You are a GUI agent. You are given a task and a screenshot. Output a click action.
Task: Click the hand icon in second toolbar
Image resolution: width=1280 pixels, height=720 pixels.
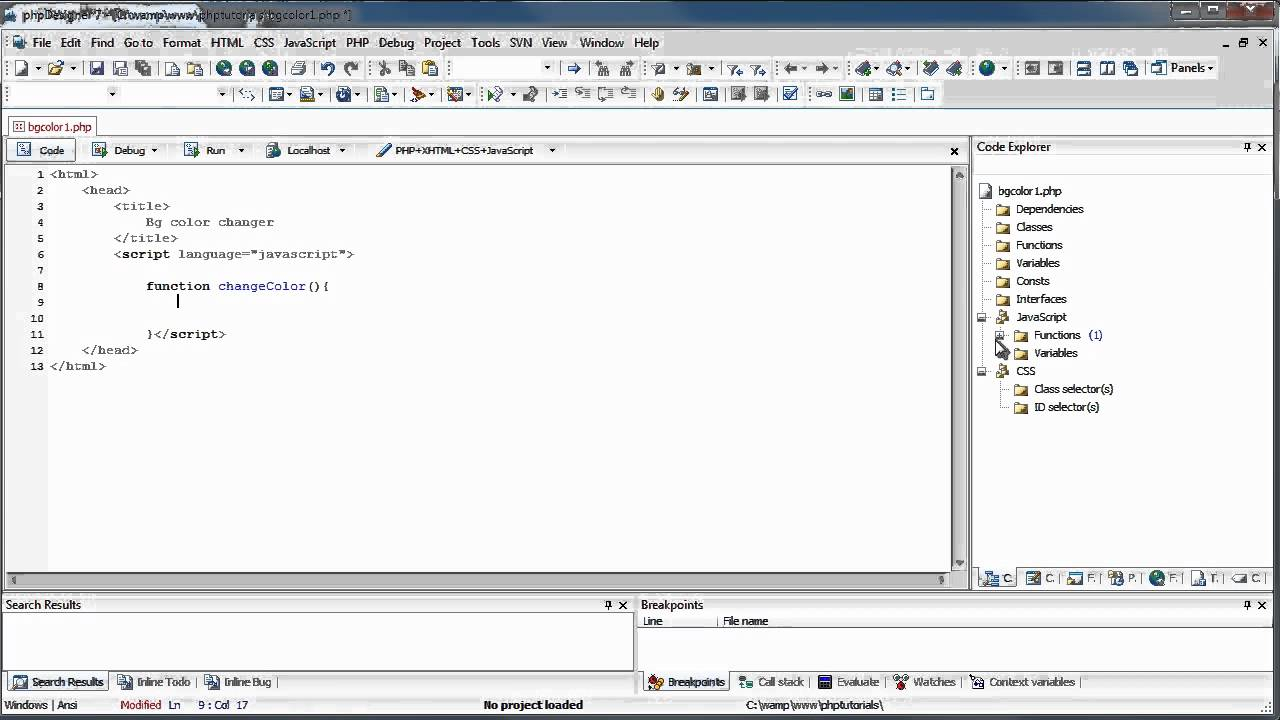coord(658,94)
